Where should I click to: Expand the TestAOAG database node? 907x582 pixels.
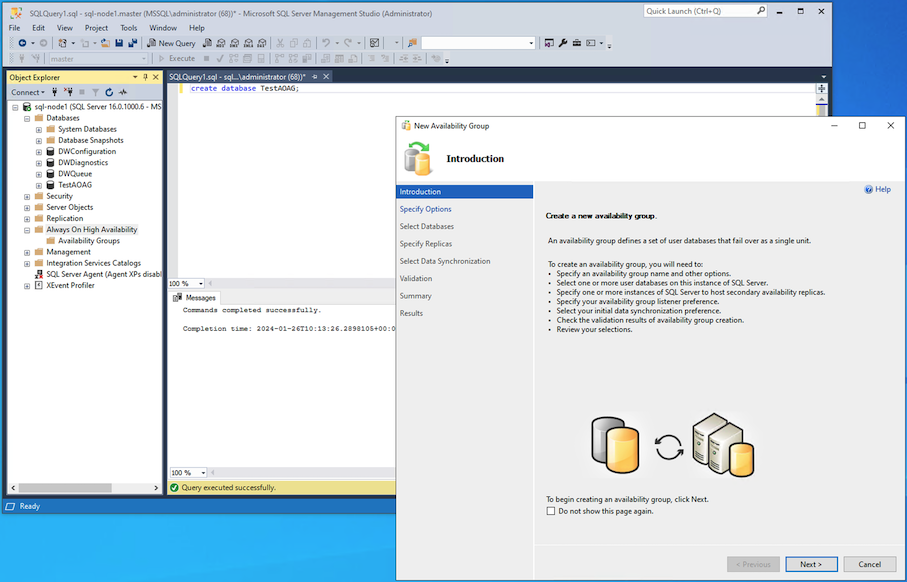coord(39,185)
